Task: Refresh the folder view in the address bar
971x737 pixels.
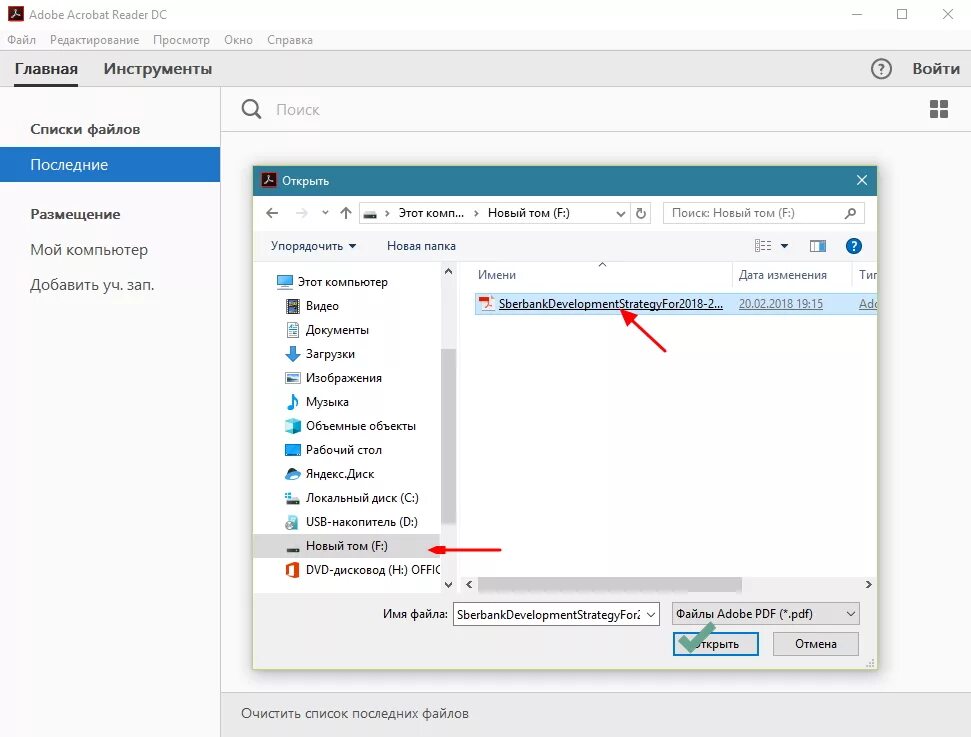Action: [x=641, y=213]
